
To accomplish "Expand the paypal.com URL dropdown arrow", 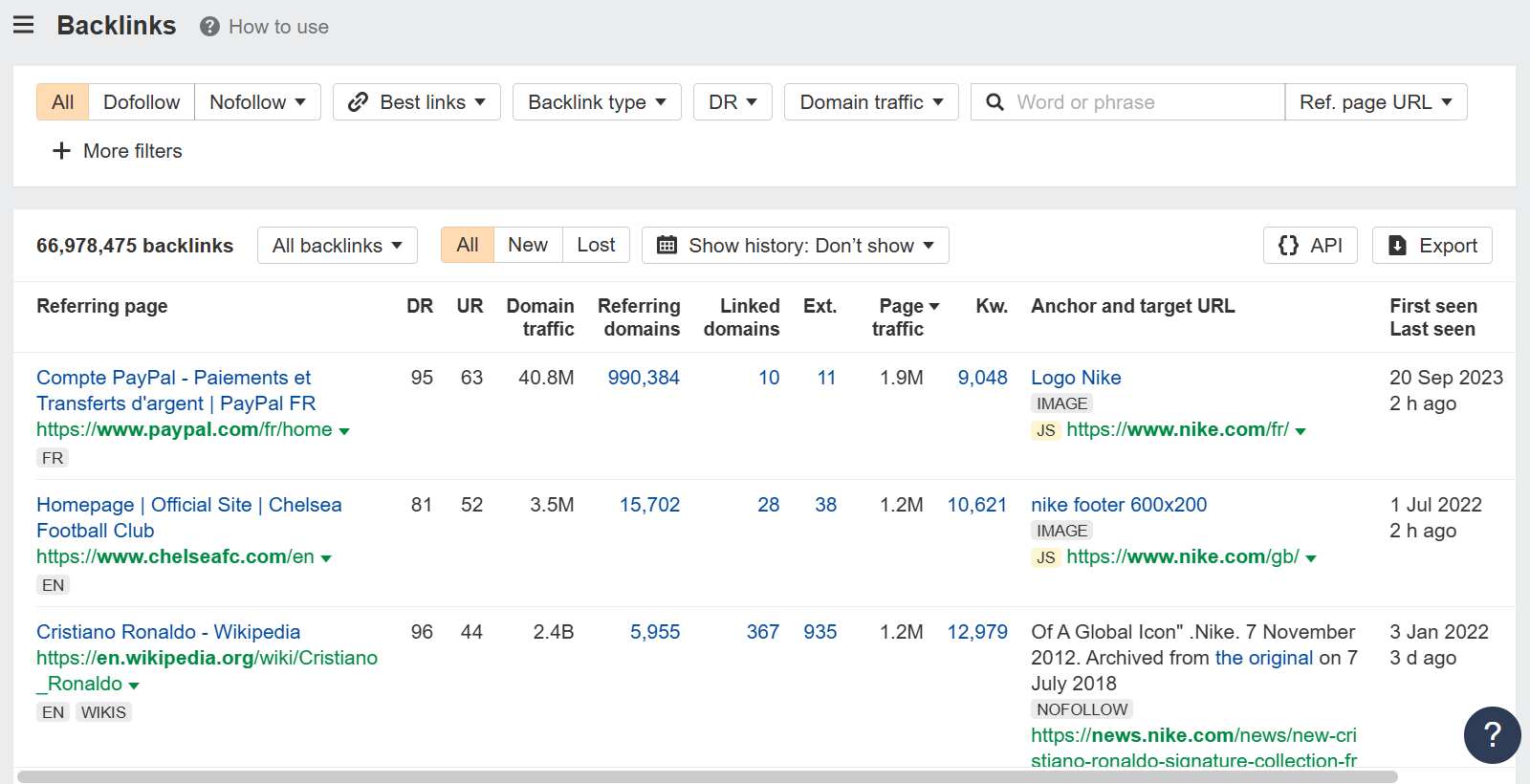I will click(344, 431).
